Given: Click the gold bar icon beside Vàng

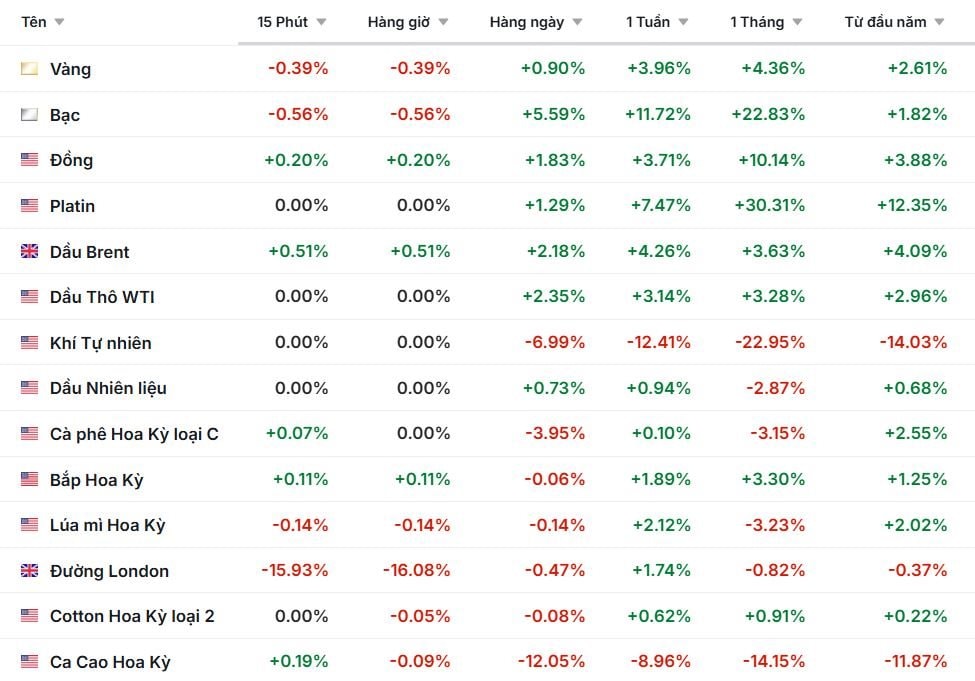Looking at the screenshot, I should pos(29,69).
